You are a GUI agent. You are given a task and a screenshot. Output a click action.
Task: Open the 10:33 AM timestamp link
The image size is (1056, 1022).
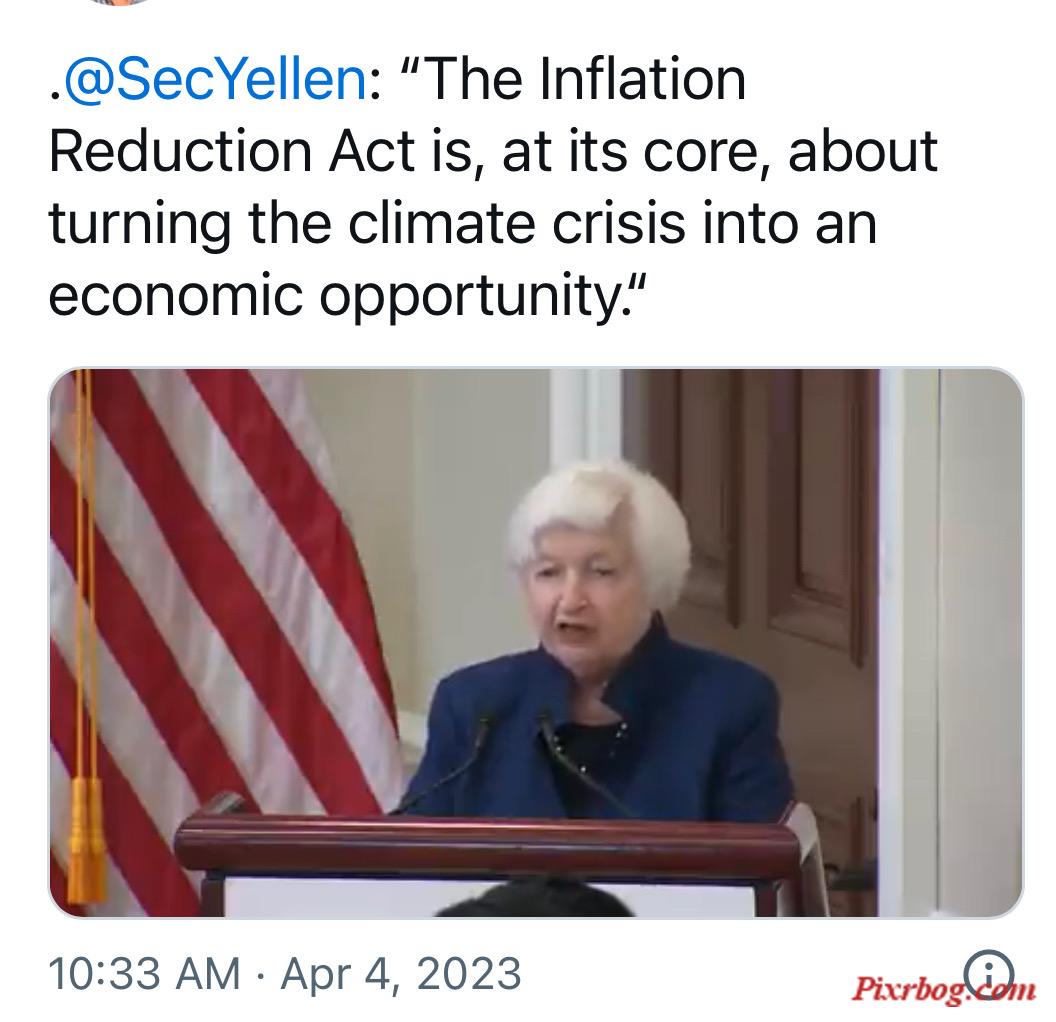coord(144,974)
